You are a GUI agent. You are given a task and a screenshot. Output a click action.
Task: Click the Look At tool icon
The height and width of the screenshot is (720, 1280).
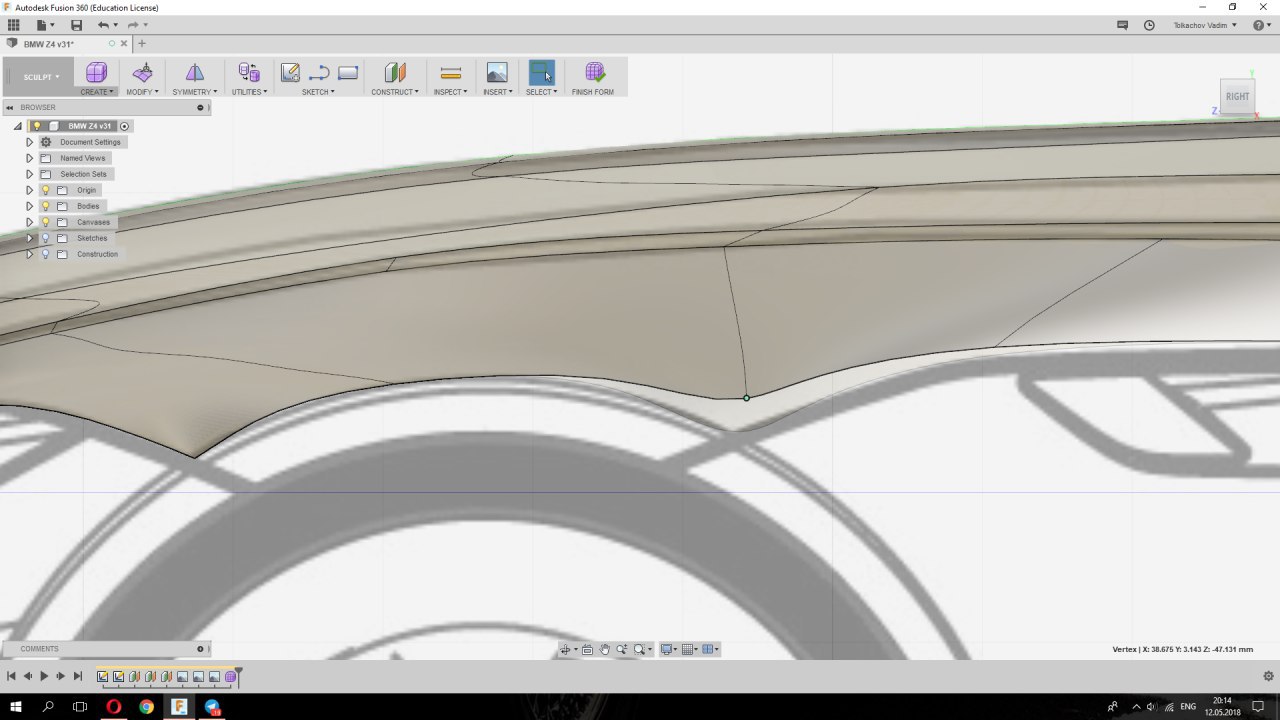tap(588, 650)
